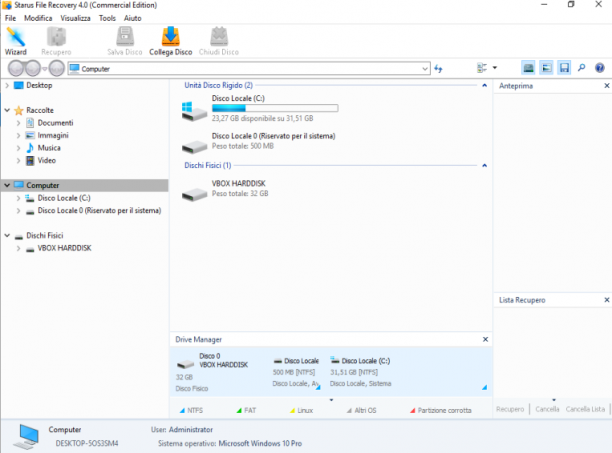612x453 pixels.
Task: Click the up-level round navigation button
Action: [57, 69]
